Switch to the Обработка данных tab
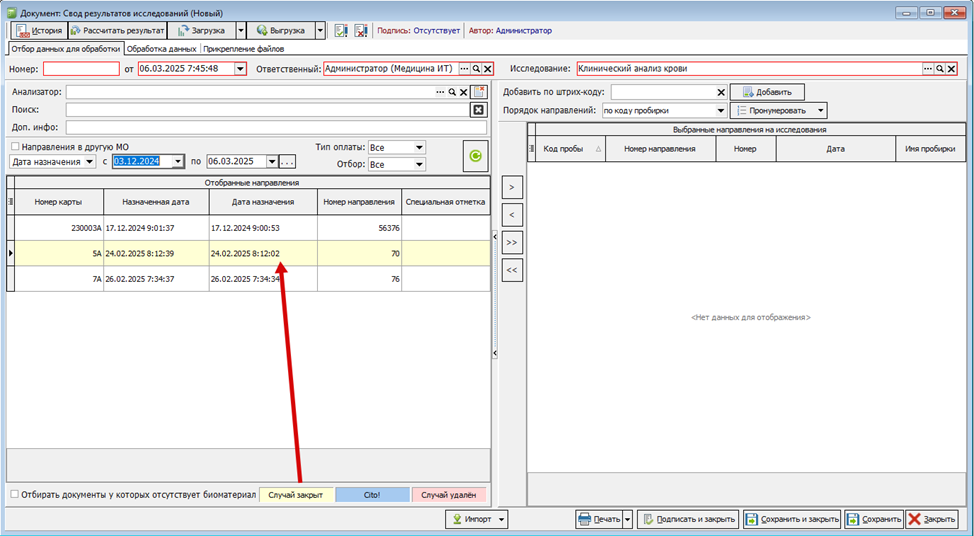 (162, 48)
